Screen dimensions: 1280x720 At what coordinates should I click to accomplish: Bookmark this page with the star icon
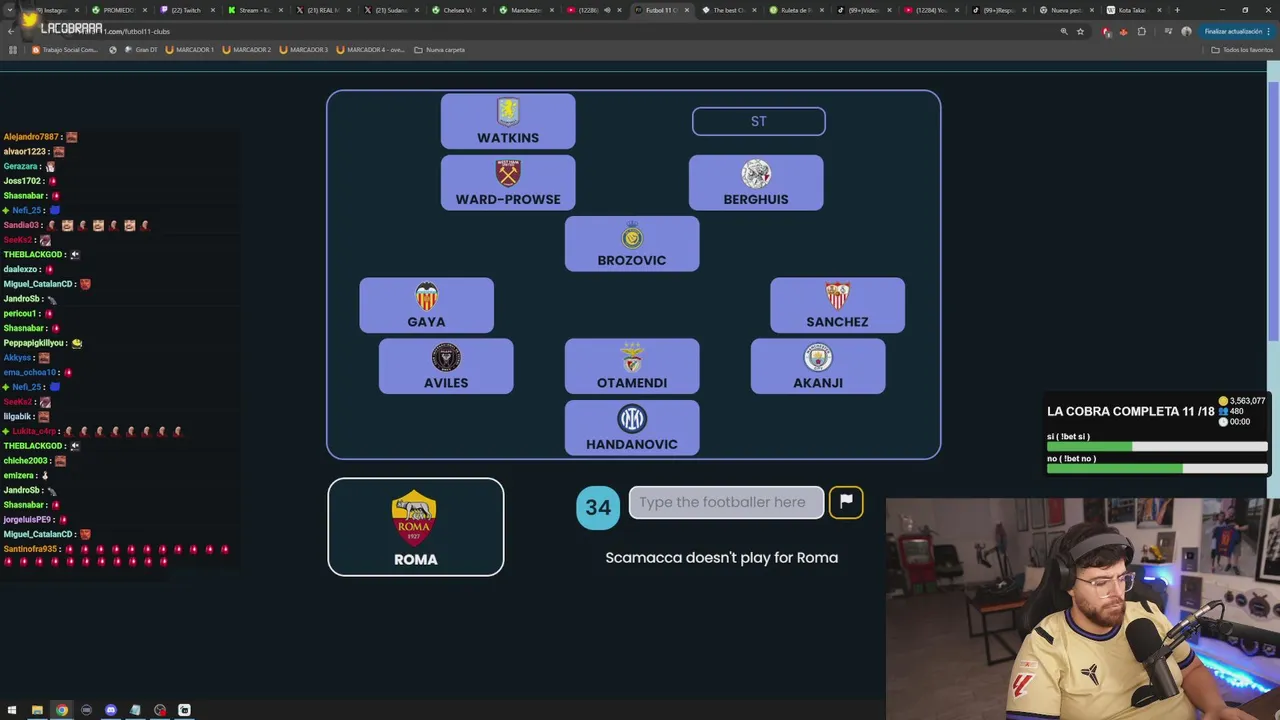coord(1080,31)
